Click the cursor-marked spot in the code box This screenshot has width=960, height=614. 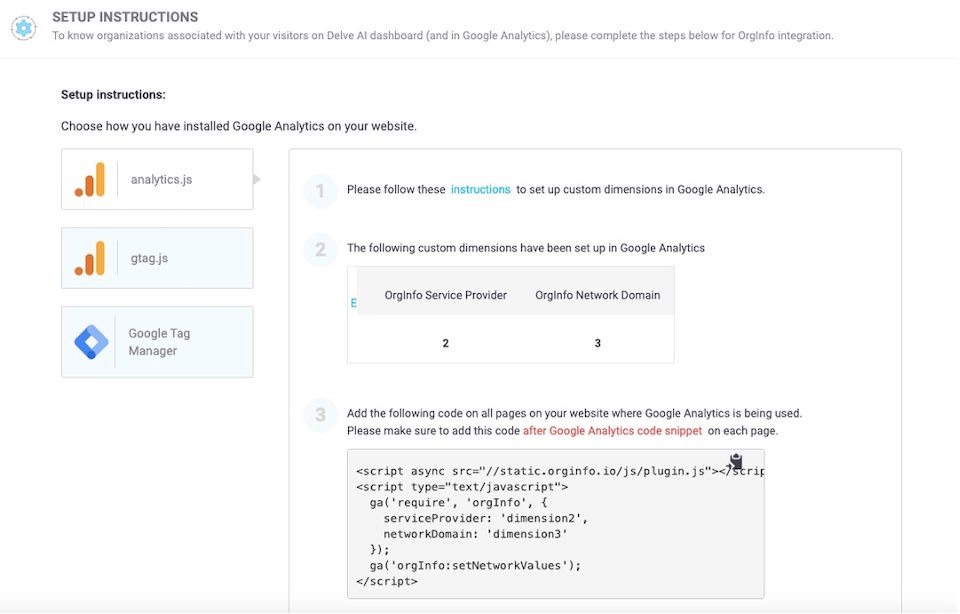pos(735,463)
